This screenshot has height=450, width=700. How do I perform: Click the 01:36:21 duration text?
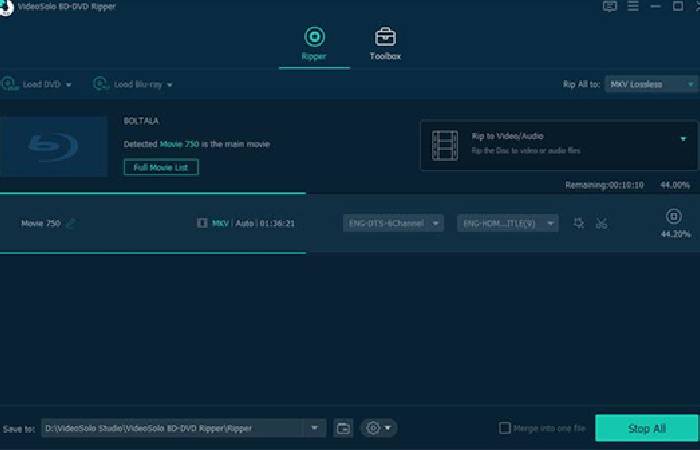[x=277, y=223]
